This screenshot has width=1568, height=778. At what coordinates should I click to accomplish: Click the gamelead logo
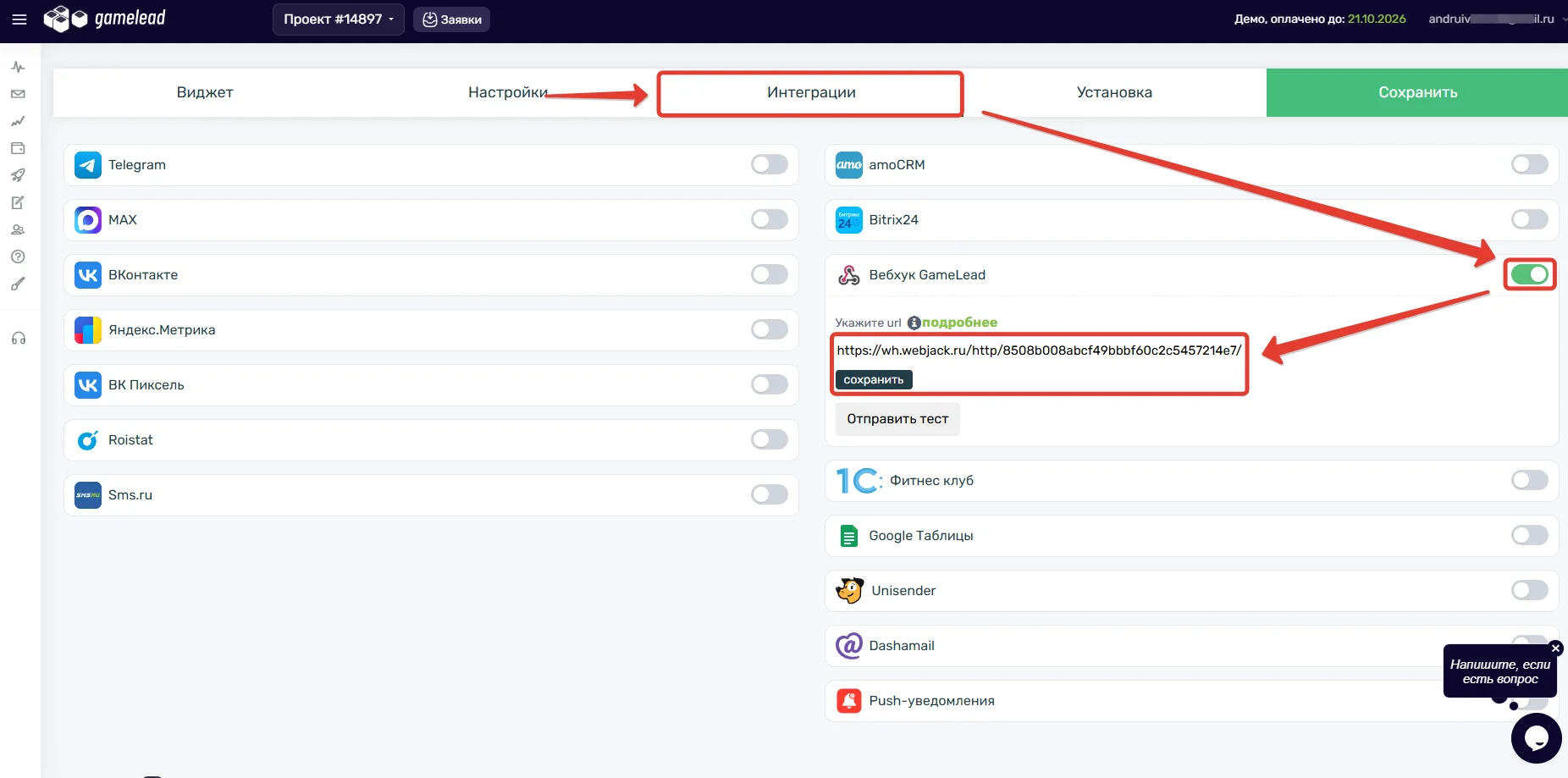105,19
